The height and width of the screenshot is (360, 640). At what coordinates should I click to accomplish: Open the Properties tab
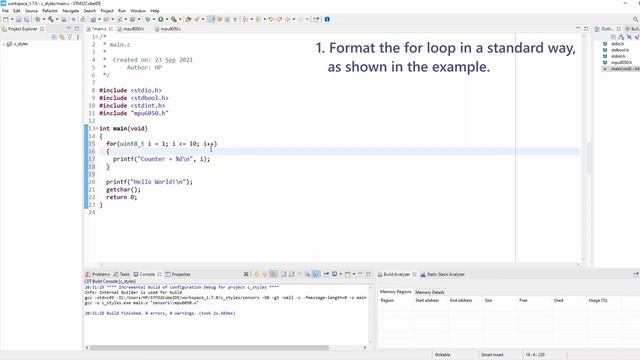tap(178, 274)
